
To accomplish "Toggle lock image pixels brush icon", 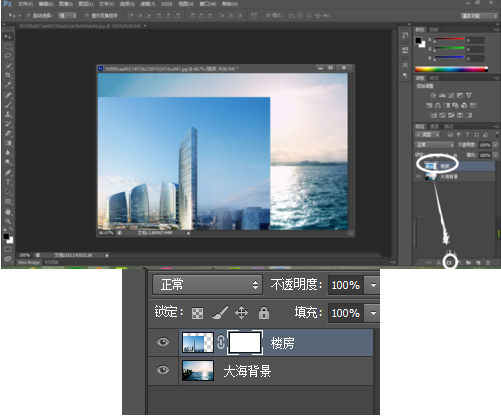I will click(220, 313).
